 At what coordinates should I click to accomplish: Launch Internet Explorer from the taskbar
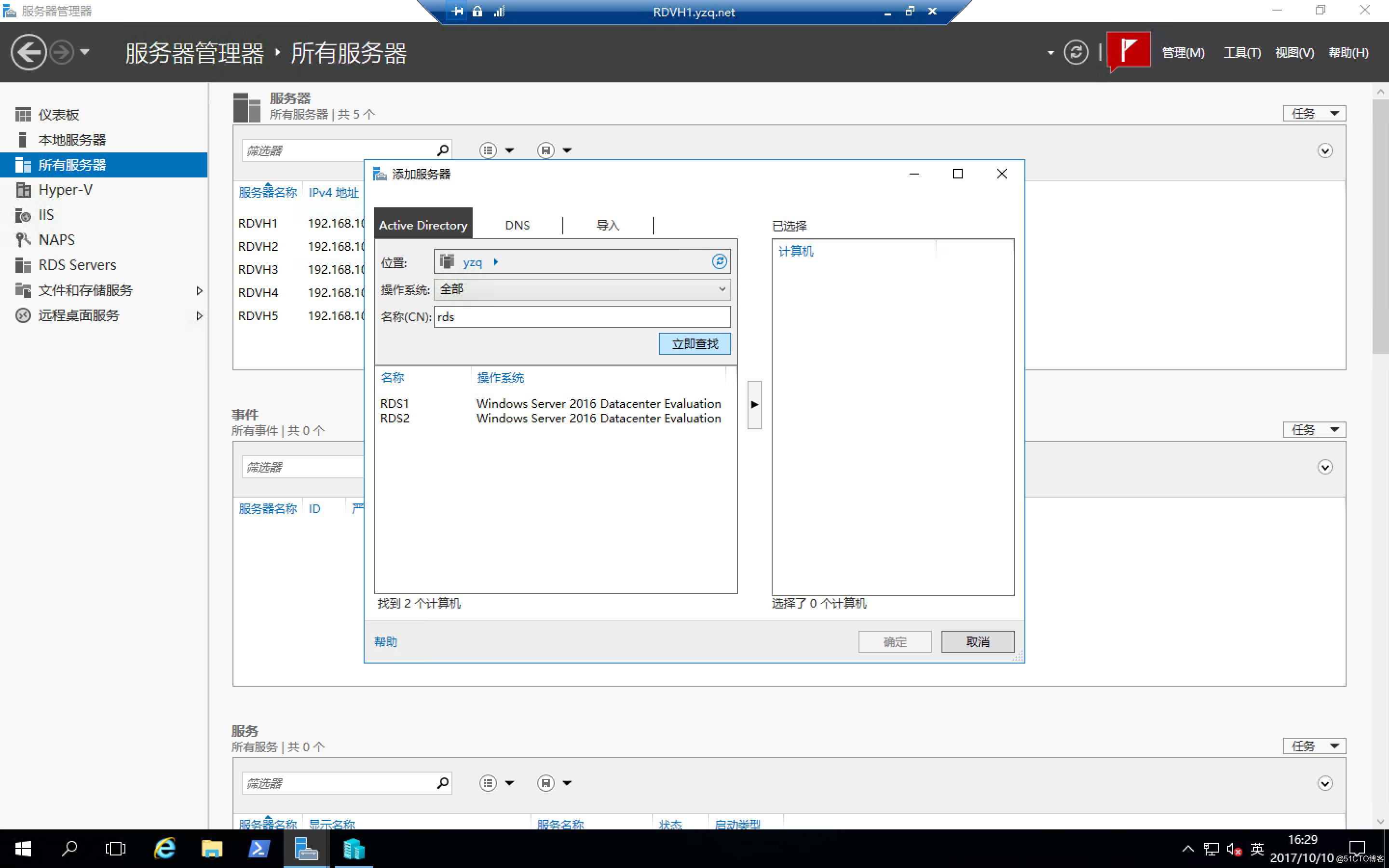[165, 849]
